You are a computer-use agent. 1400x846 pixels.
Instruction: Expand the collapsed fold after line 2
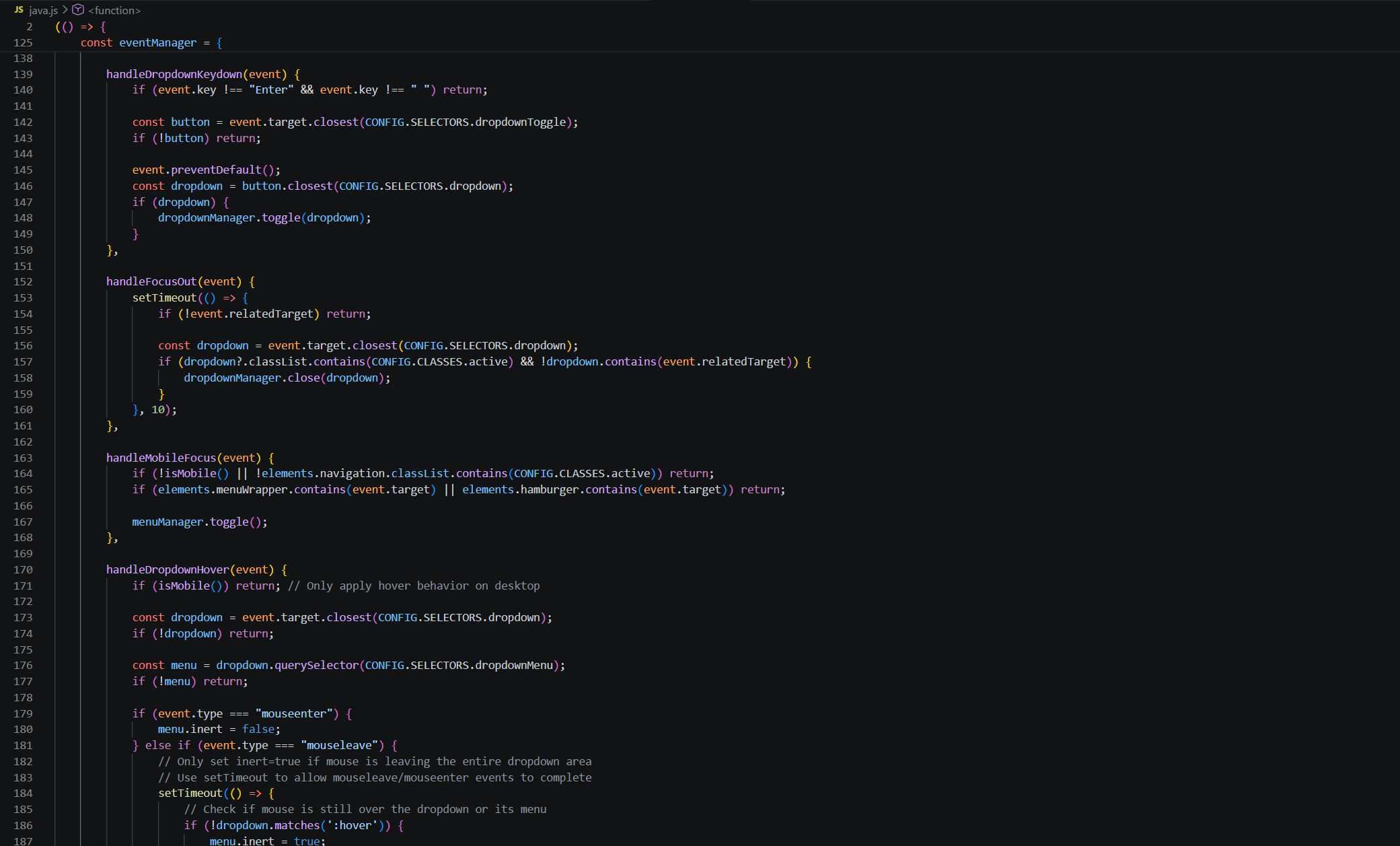pos(42,26)
